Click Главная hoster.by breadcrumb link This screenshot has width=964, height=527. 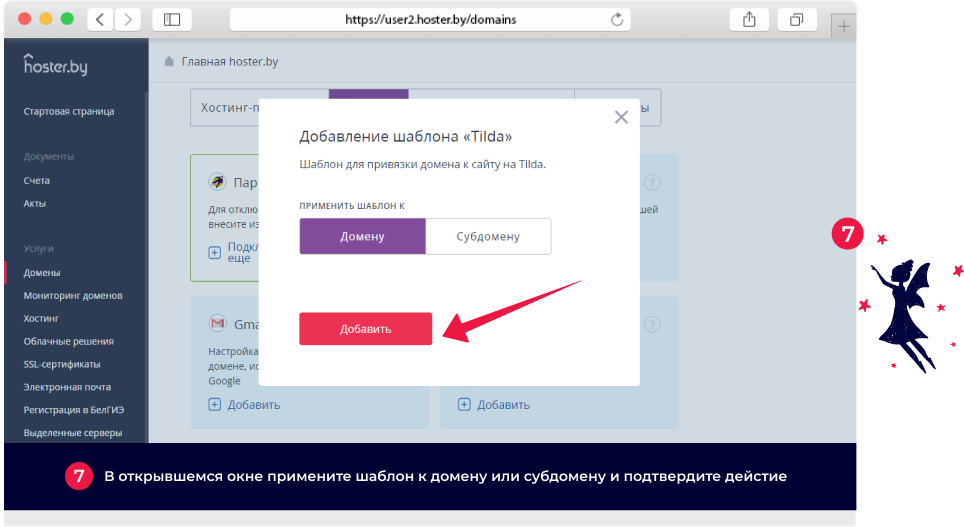pyautogui.click(x=230, y=61)
